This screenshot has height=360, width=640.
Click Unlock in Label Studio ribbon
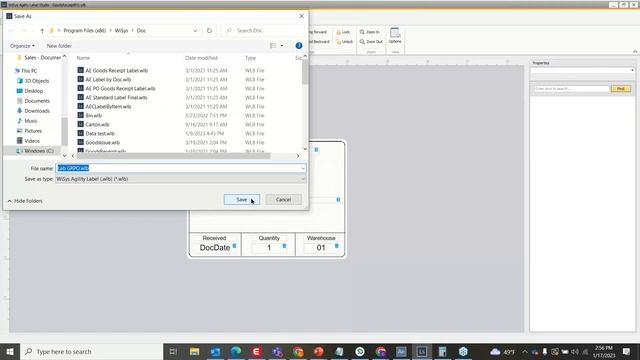coord(344,42)
